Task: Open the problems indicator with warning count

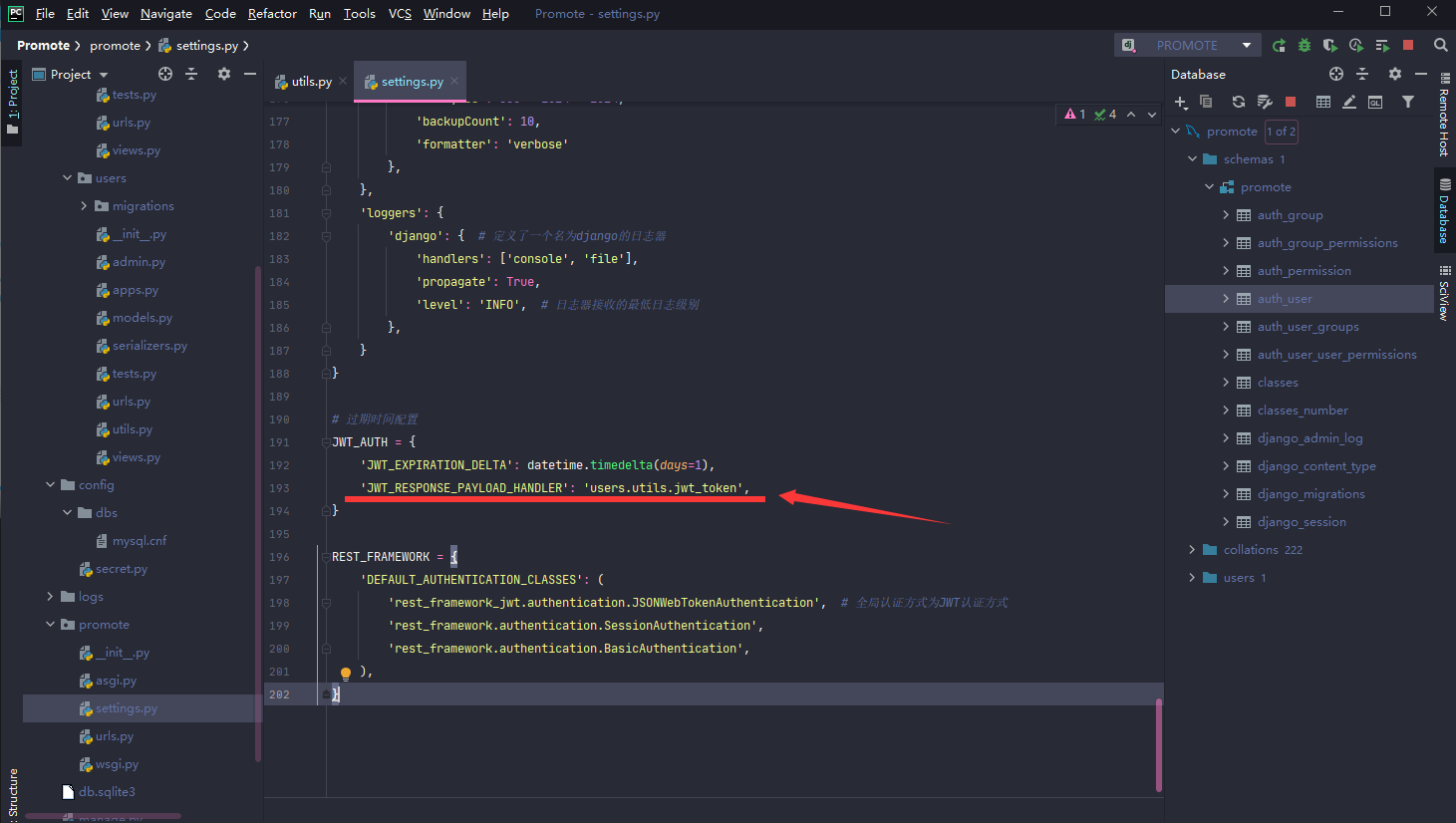Action: click(x=1091, y=115)
